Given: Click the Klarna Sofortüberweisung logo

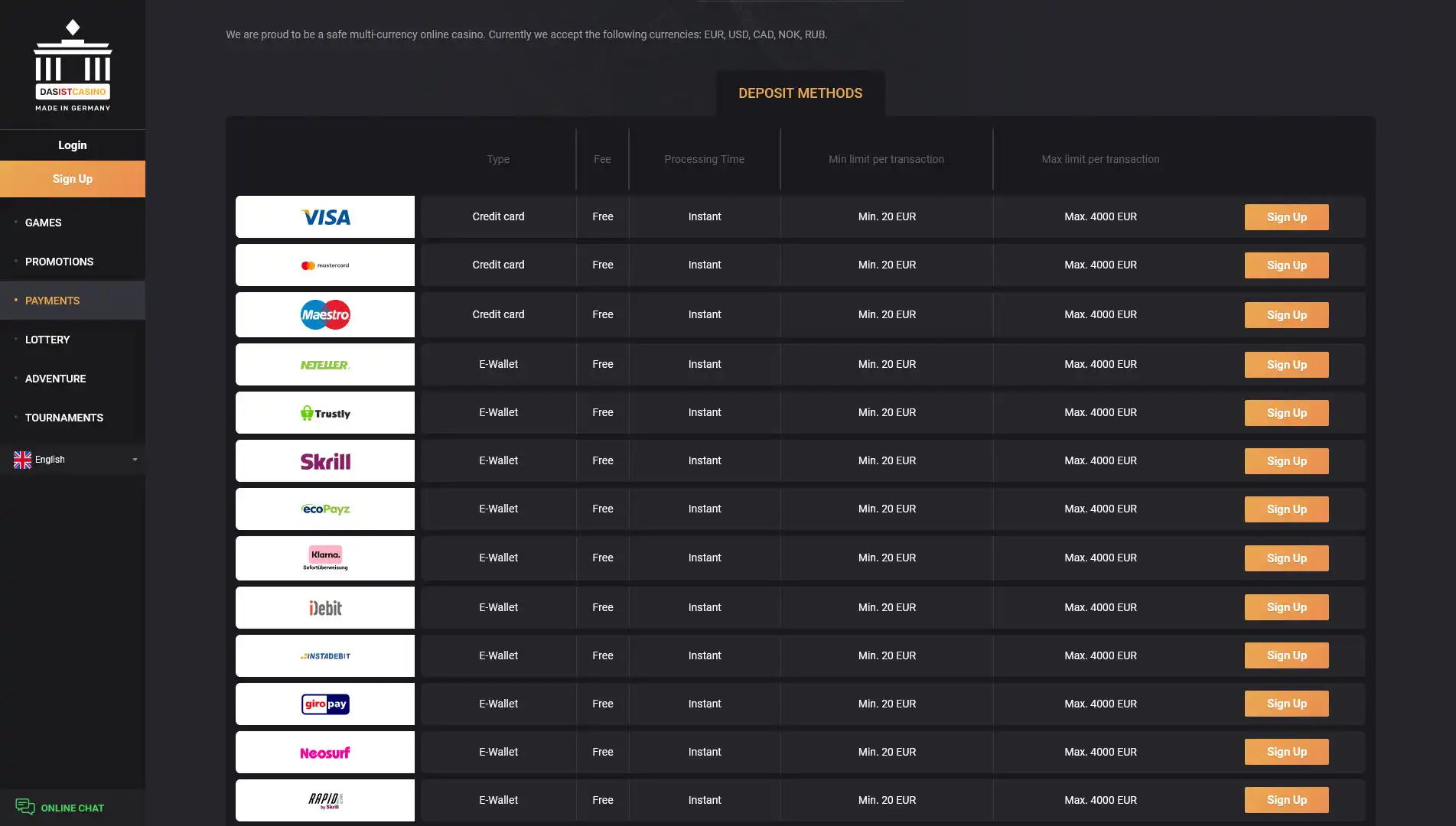Looking at the screenshot, I should coord(325,558).
